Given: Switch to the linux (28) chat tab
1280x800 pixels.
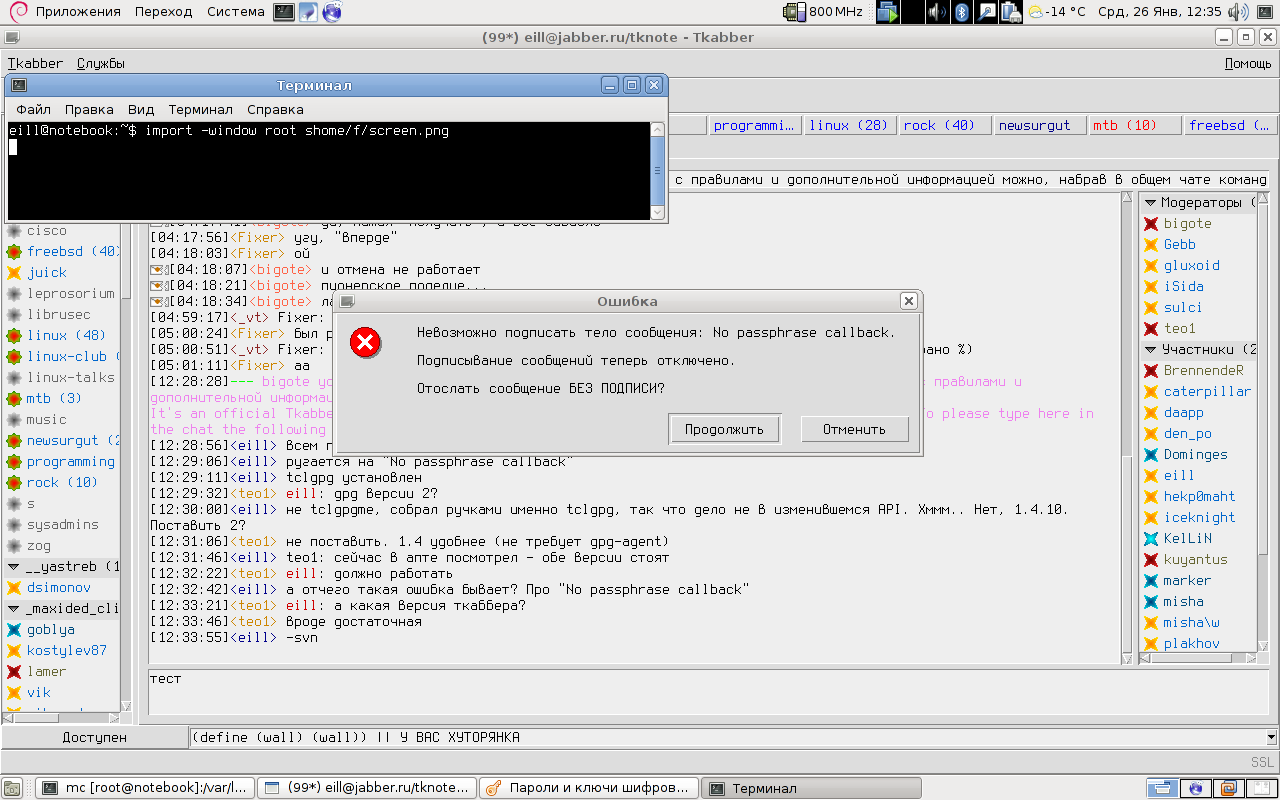Looking at the screenshot, I should [848, 126].
